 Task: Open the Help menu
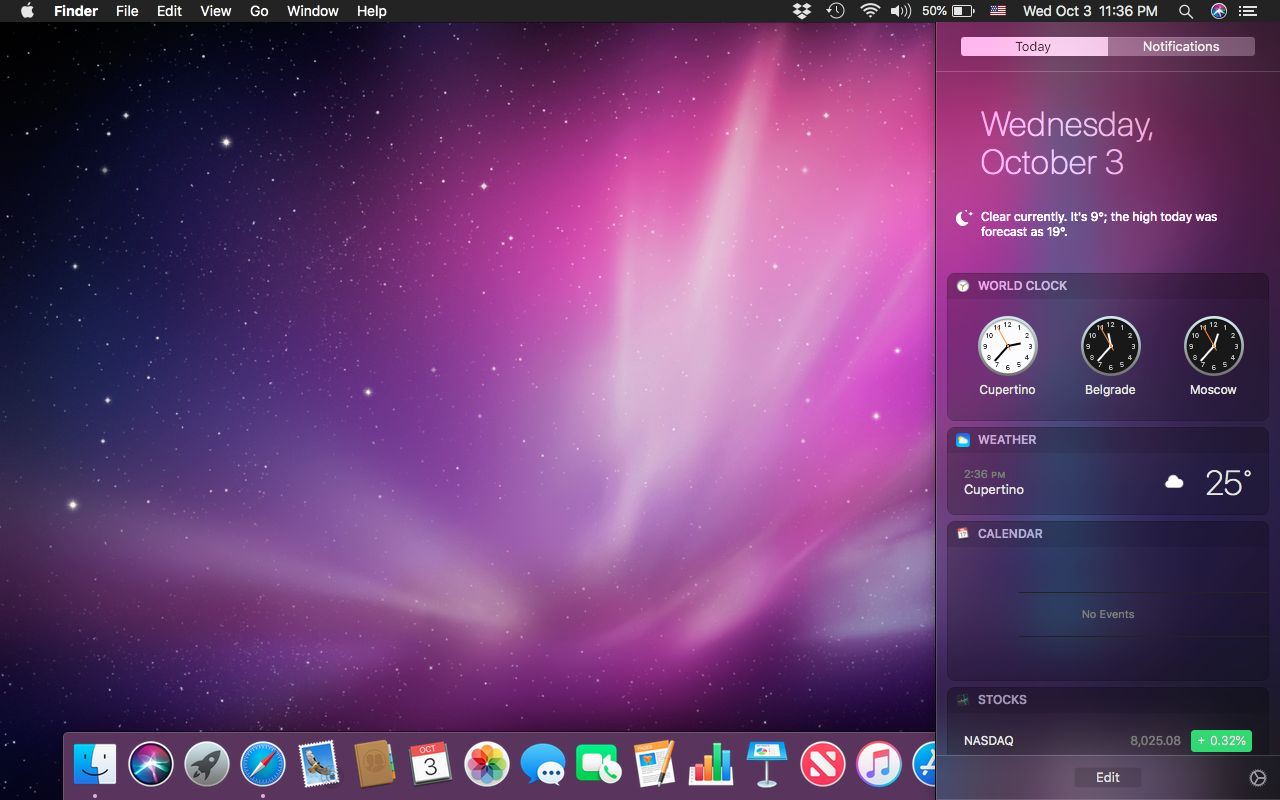click(x=372, y=11)
